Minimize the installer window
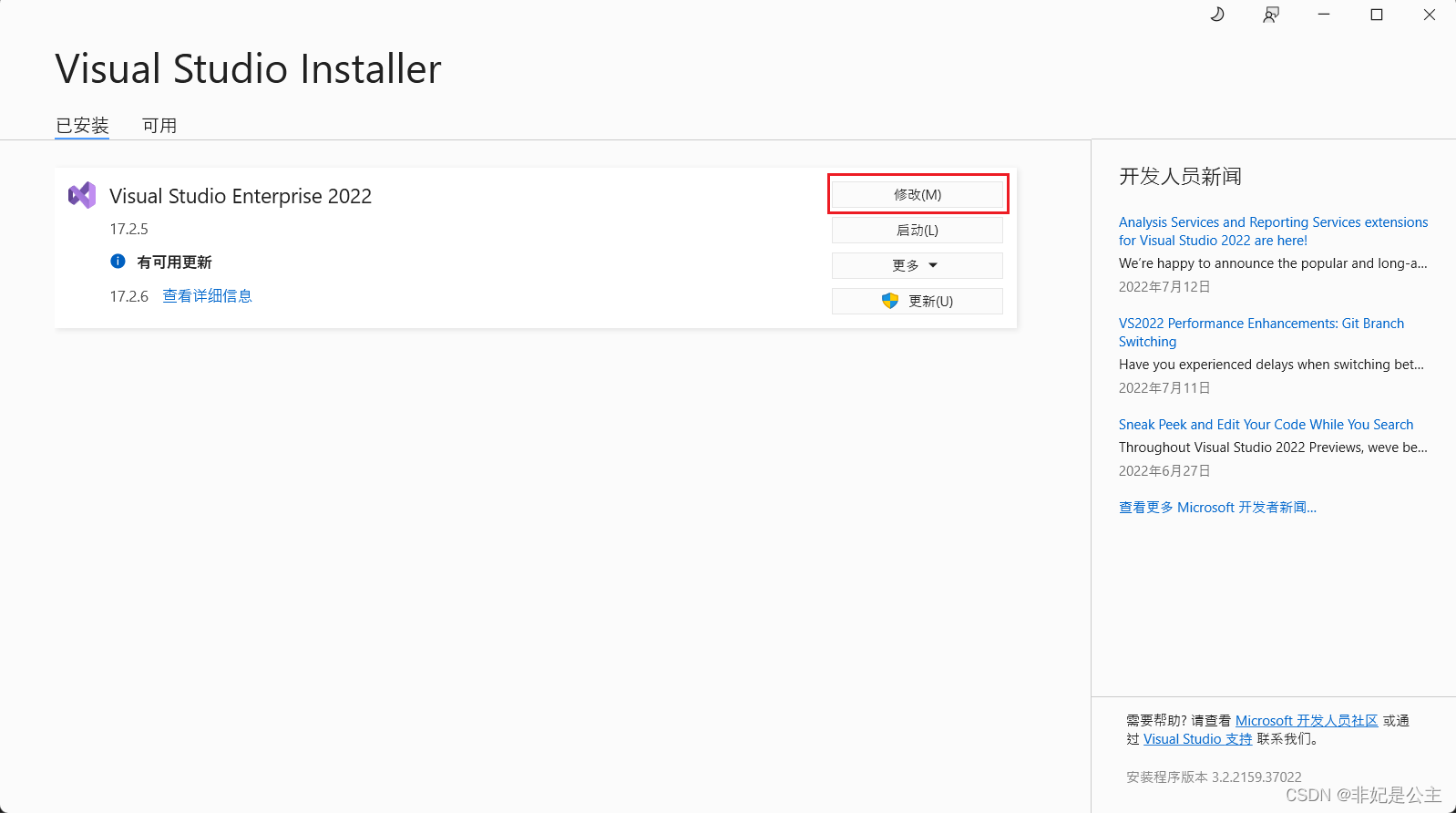1456x813 pixels. (x=1324, y=15)
